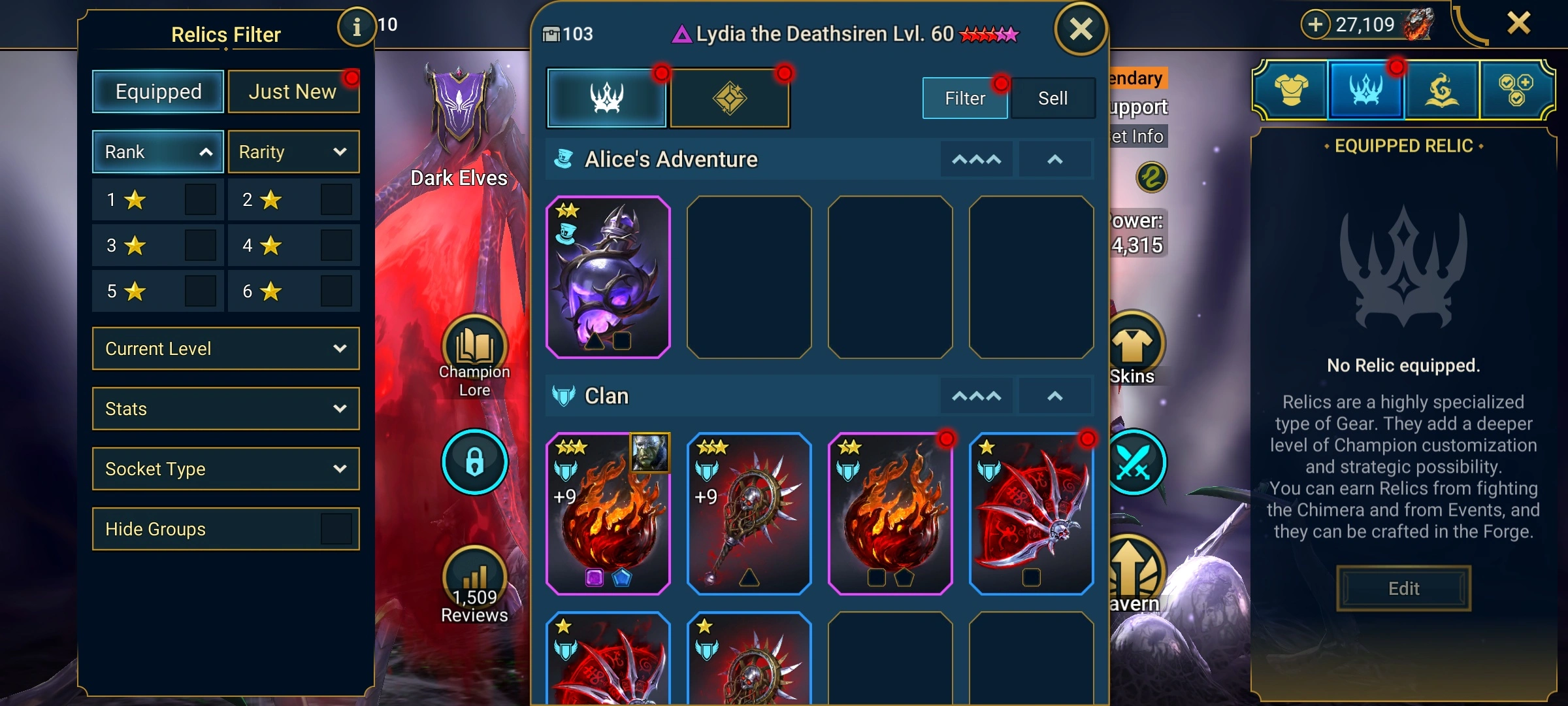Expand the Rarity dropdown

[293, 152]
